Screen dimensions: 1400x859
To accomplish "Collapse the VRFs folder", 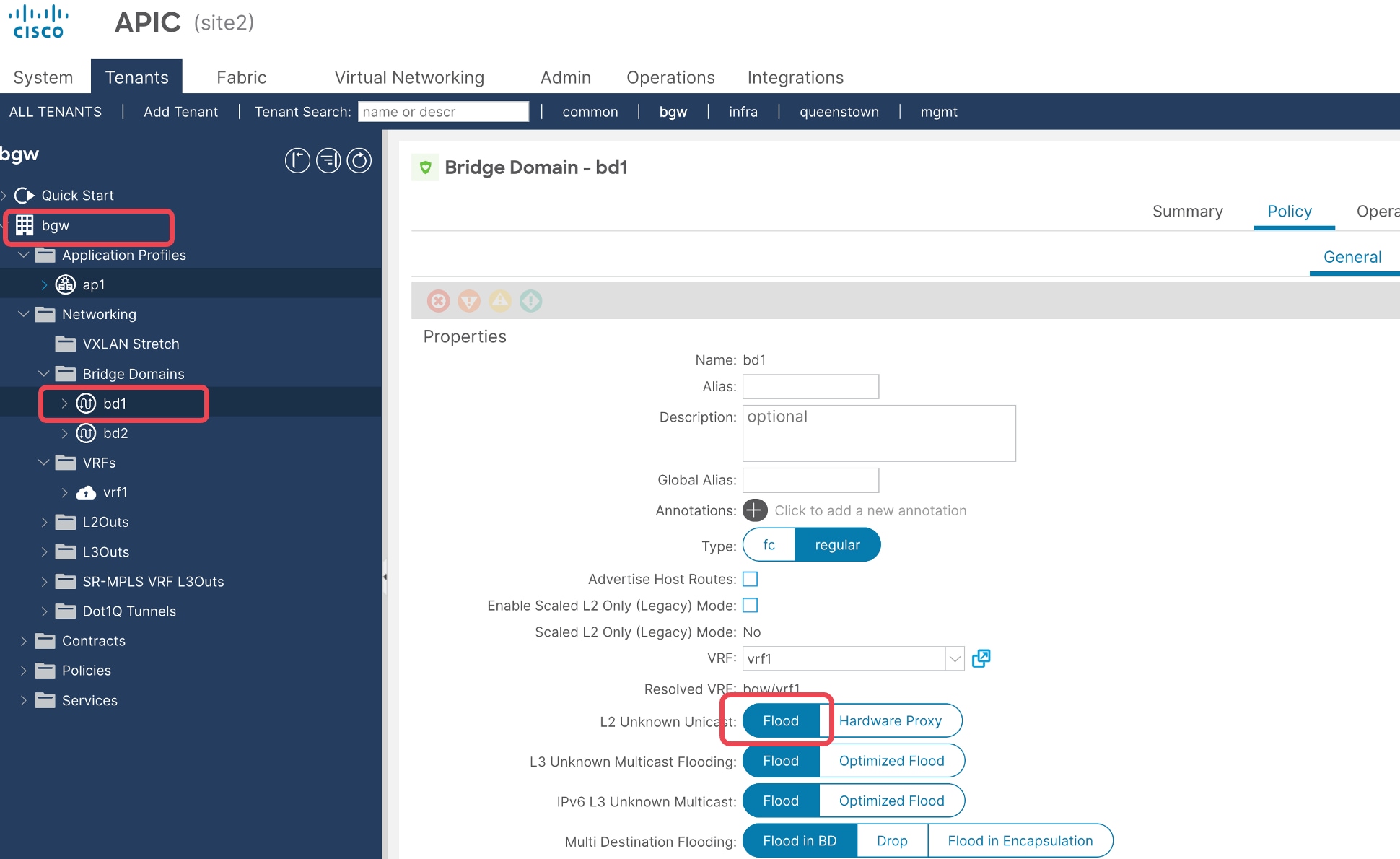I will click(44, 463).
